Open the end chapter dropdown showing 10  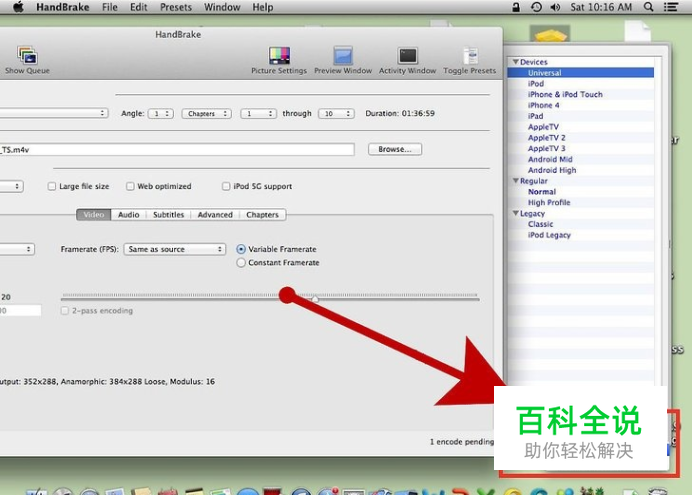tap(336, 114)
